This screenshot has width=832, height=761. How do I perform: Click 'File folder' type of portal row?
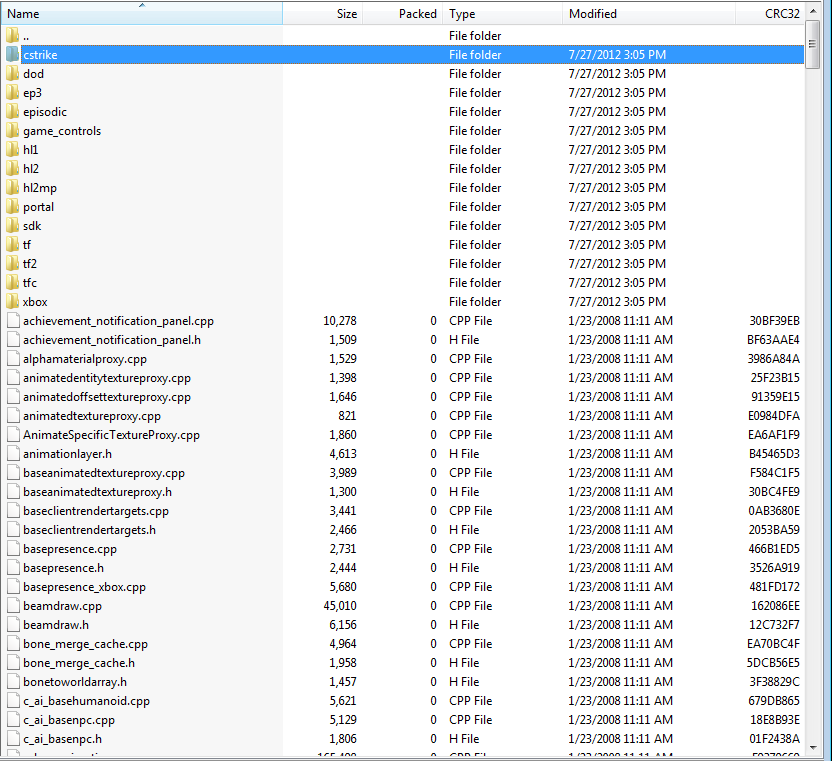475,207
